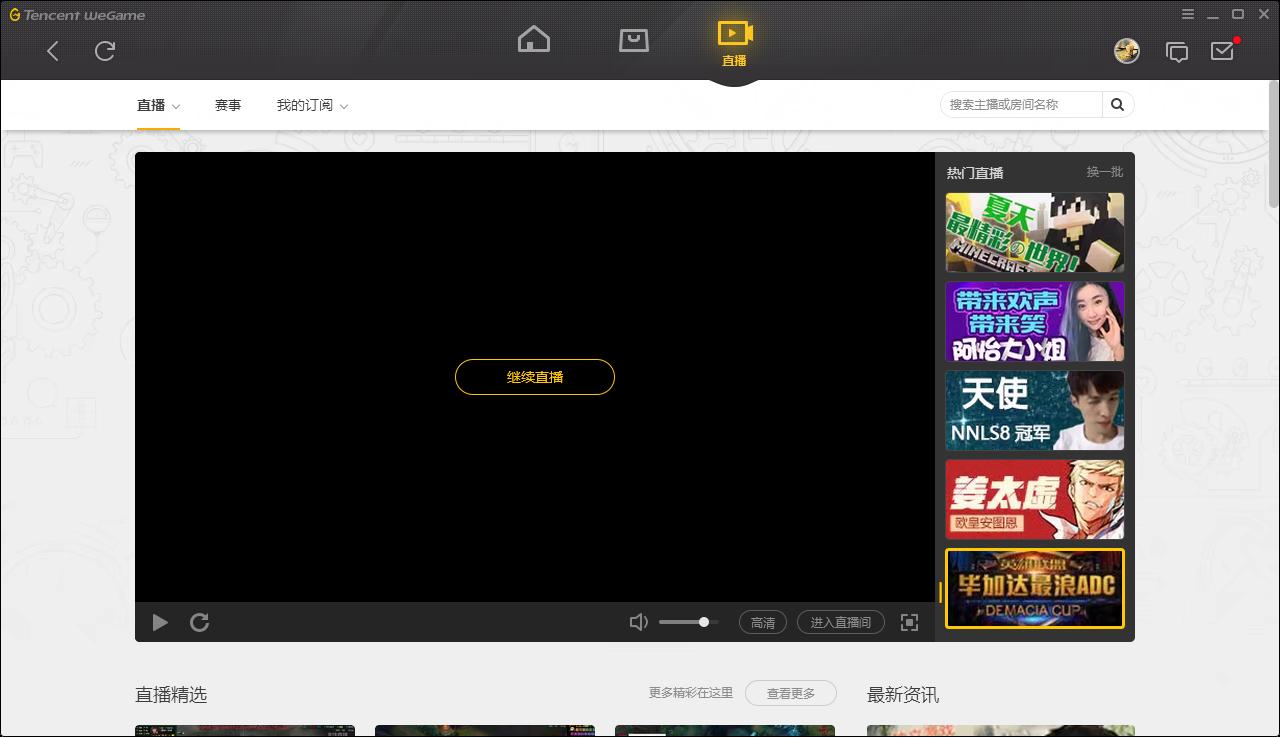Mute the stream with the speaker icon
1280x737 pixels.
coord(639,622)
